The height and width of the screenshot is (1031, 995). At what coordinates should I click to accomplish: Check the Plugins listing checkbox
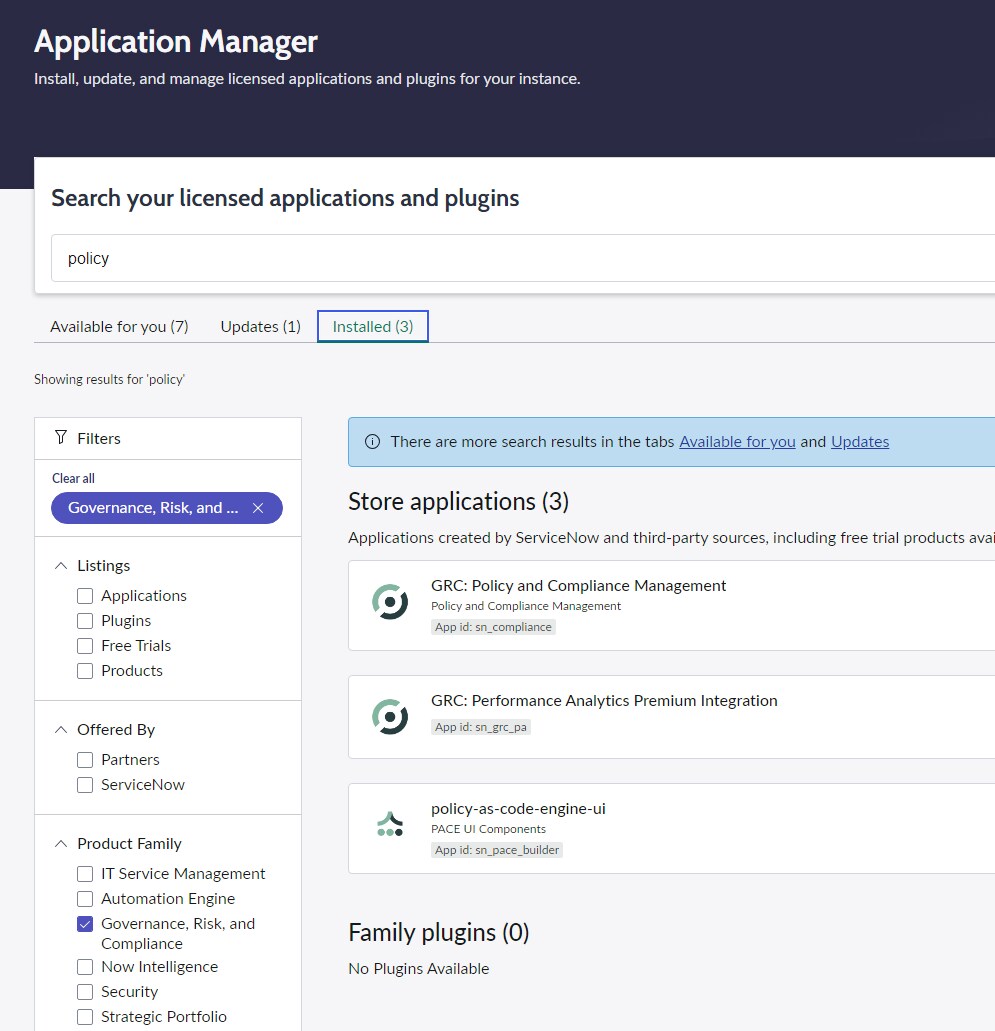(85, 621)
